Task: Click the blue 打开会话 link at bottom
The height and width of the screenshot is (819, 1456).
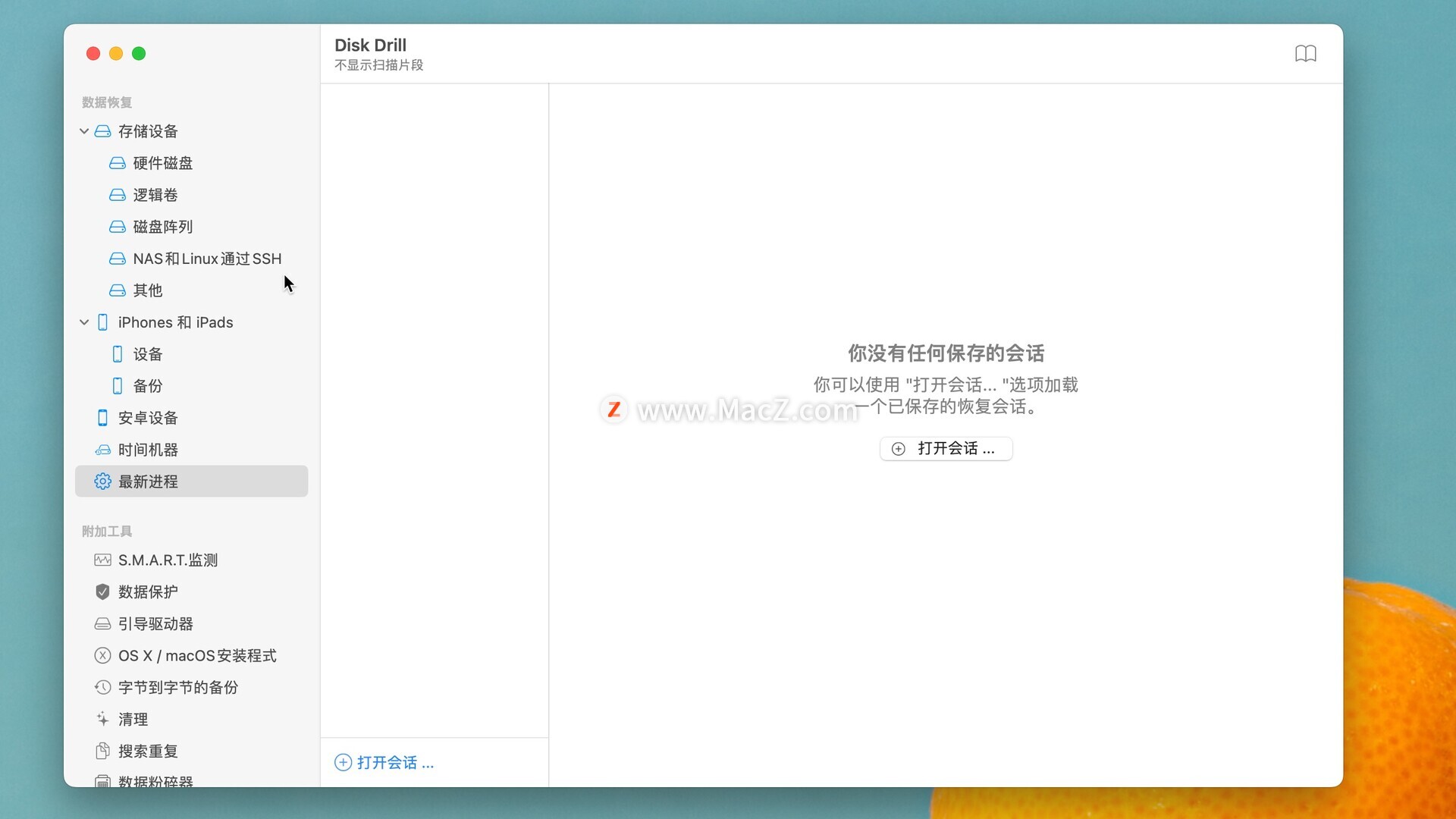Action: [x=395, y=763]
